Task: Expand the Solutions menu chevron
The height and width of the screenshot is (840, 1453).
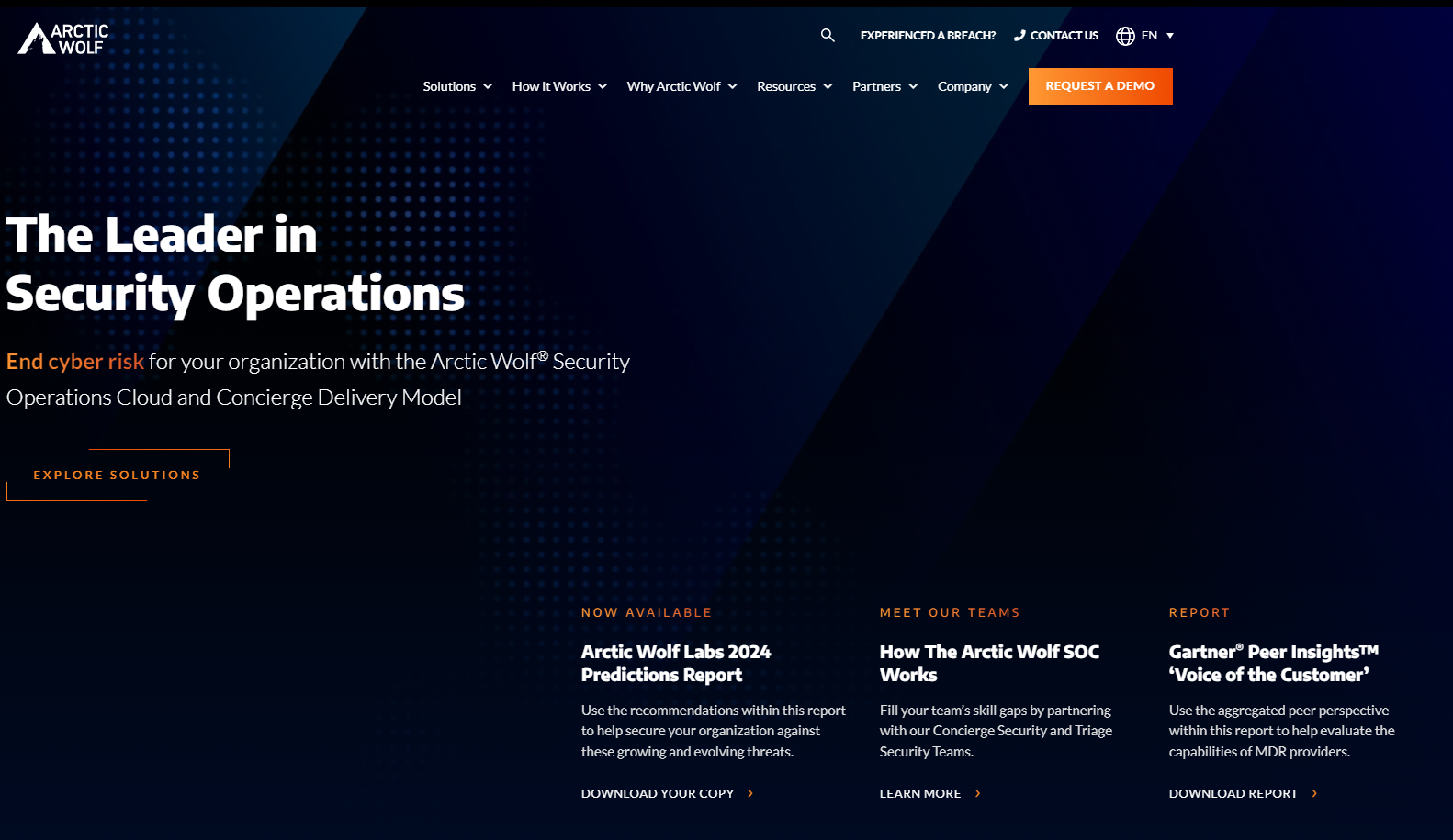Action: pyautogui.click(x=488, y=86)
